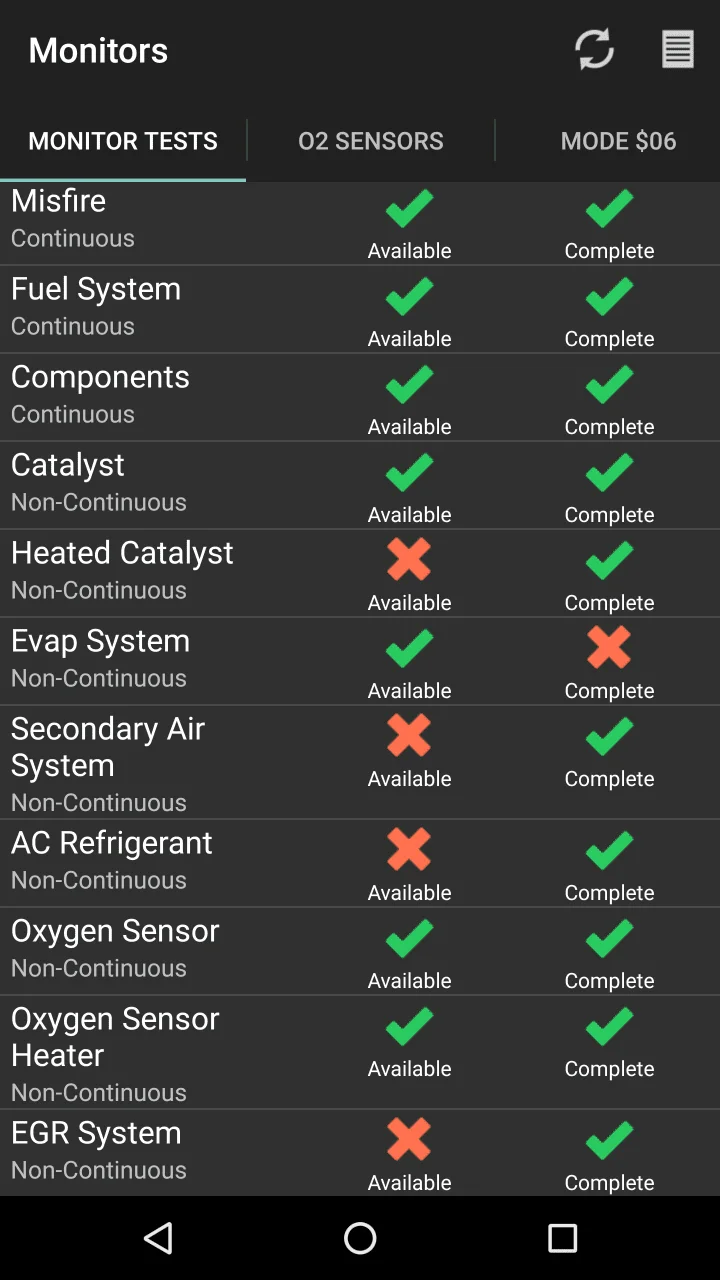Click the red X for Heated Catalyst availability
This screenshot has height=1280, width=720.
click(409, 560)
